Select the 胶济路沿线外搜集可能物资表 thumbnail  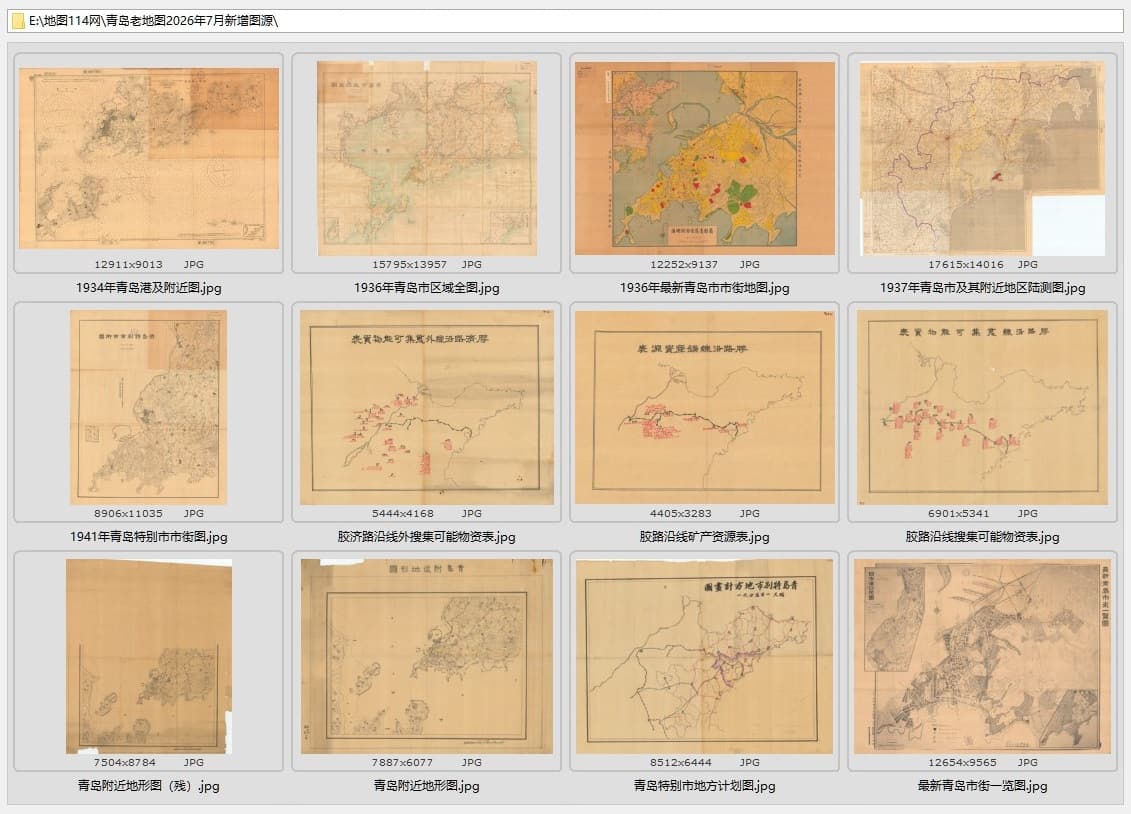pyautogui.click(x=426, y=407)
